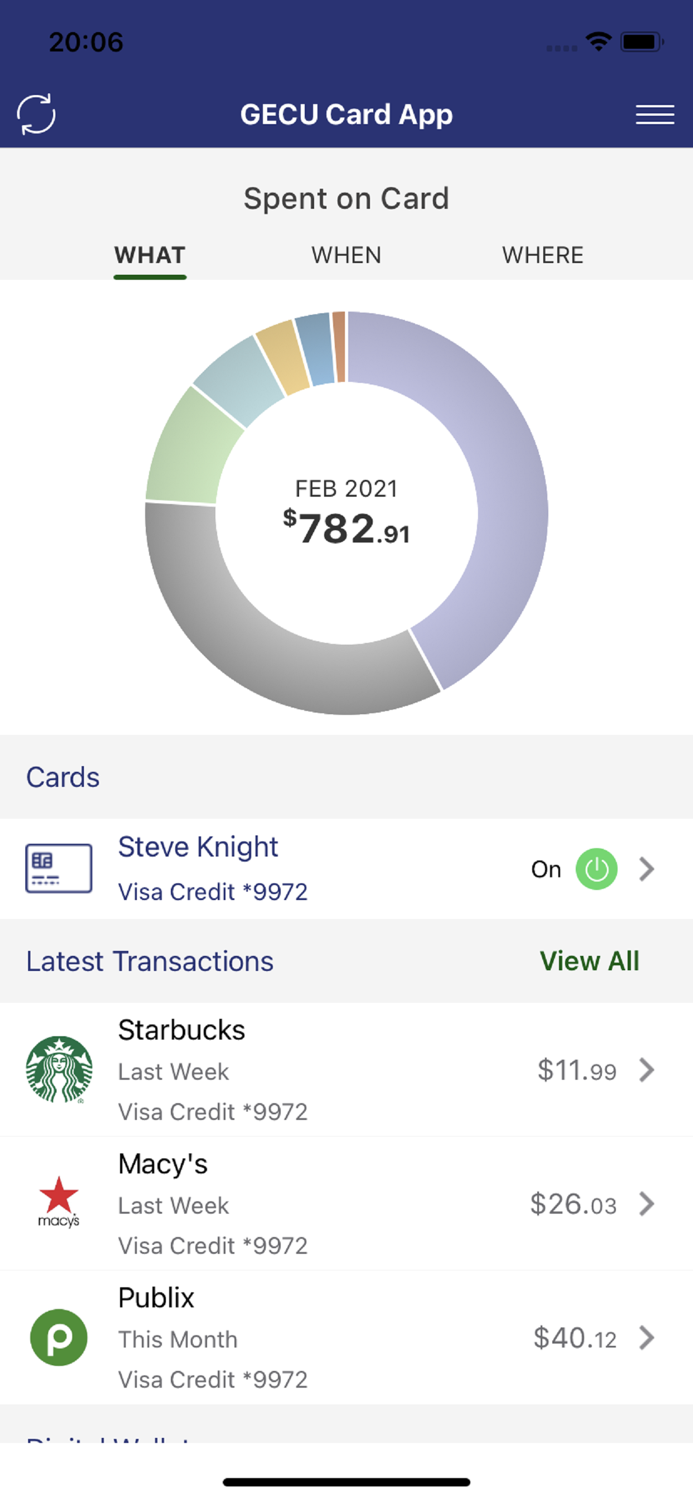
Task: Select the WHAT tab
Action: point(149,255)
